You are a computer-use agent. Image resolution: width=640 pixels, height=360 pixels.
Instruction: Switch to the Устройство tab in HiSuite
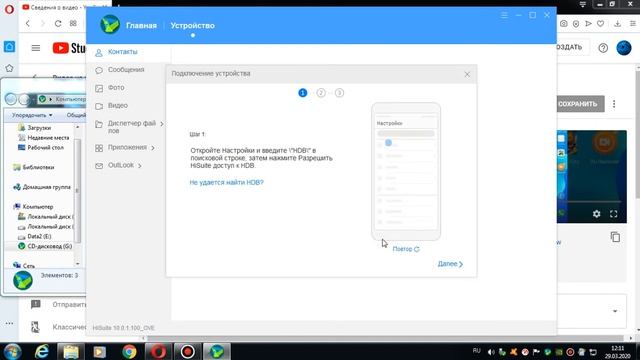192,25
